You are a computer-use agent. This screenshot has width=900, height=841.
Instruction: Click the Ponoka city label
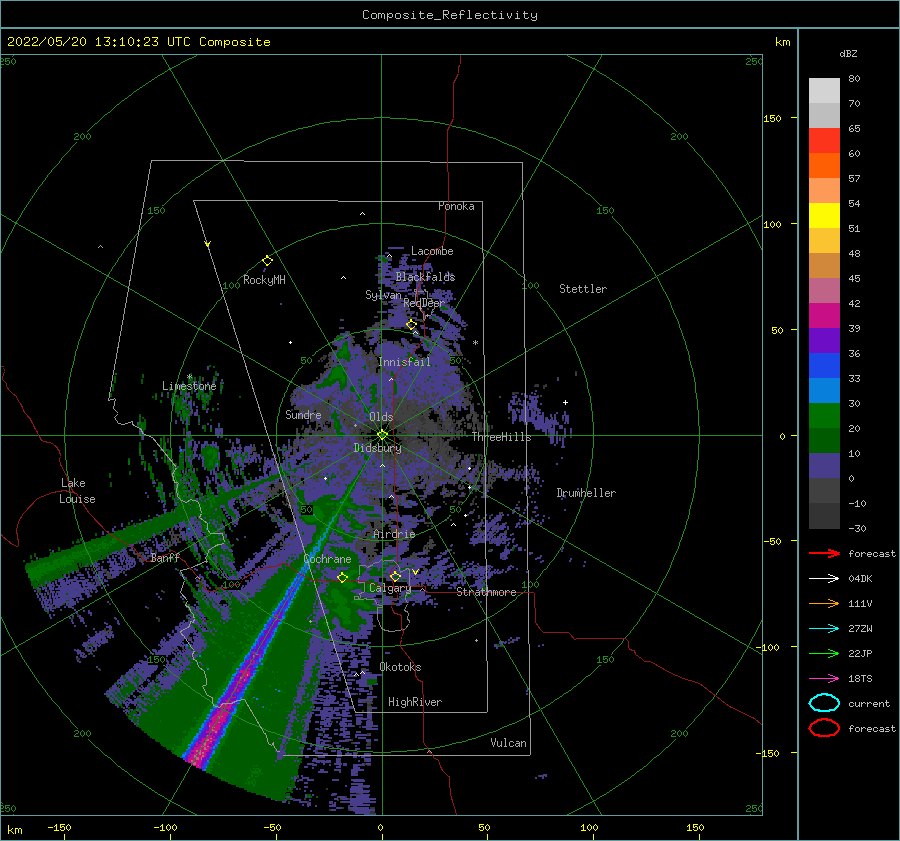click(456, 206)
